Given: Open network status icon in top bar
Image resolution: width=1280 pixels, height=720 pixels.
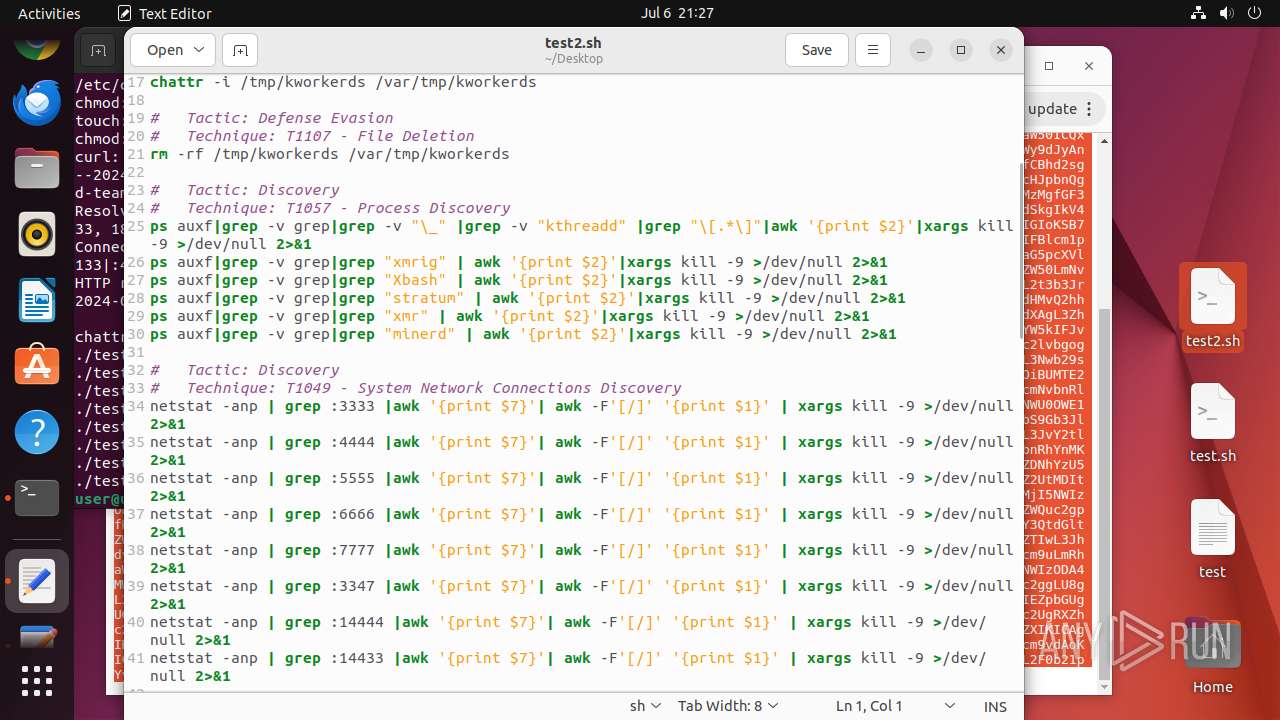Looking at the screenshot, I should 1199,13.
